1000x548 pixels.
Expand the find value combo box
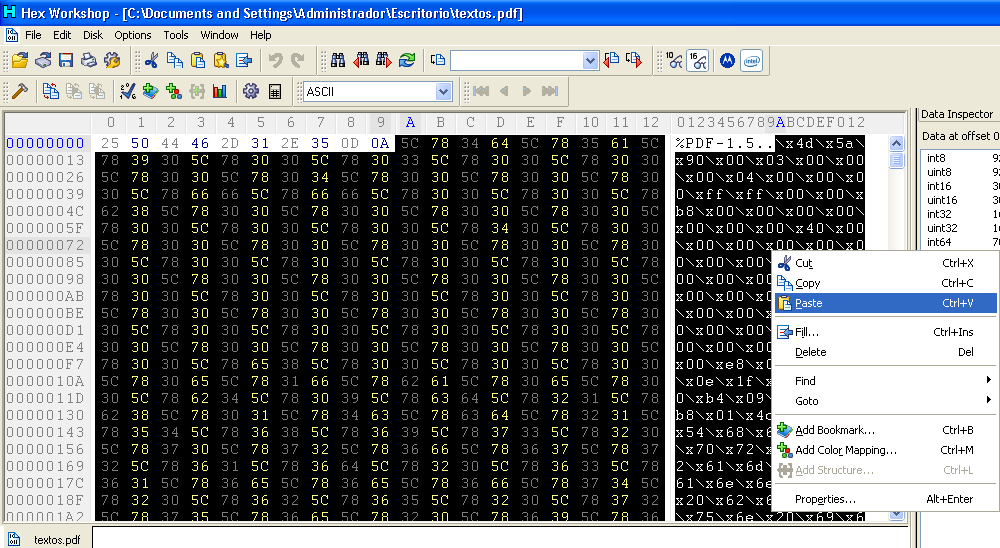pos(590,61)
